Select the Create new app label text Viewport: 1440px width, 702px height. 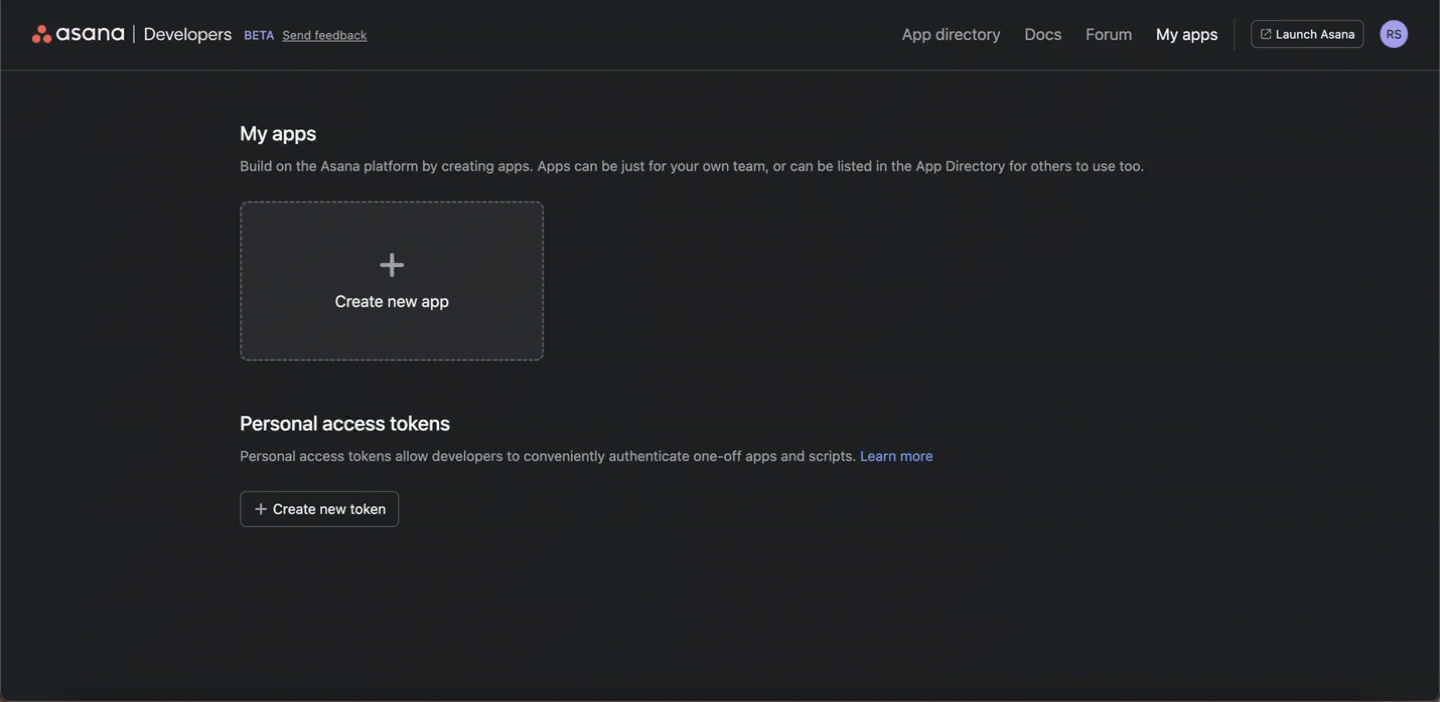(392, 301)
